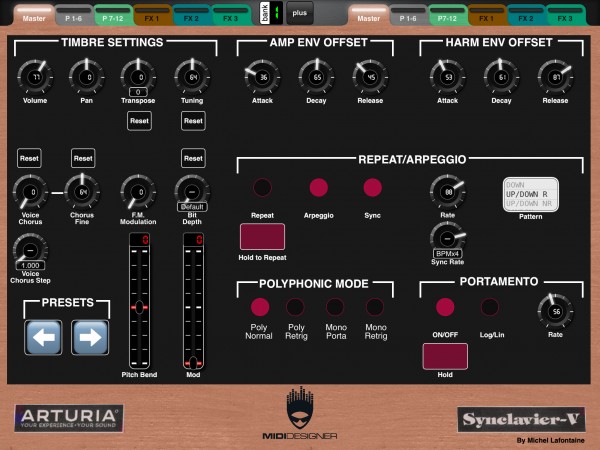Select Poly Retrig polyphonic mode
The width and height of the screenshot is (600, 450).
(x=295, y=307)
